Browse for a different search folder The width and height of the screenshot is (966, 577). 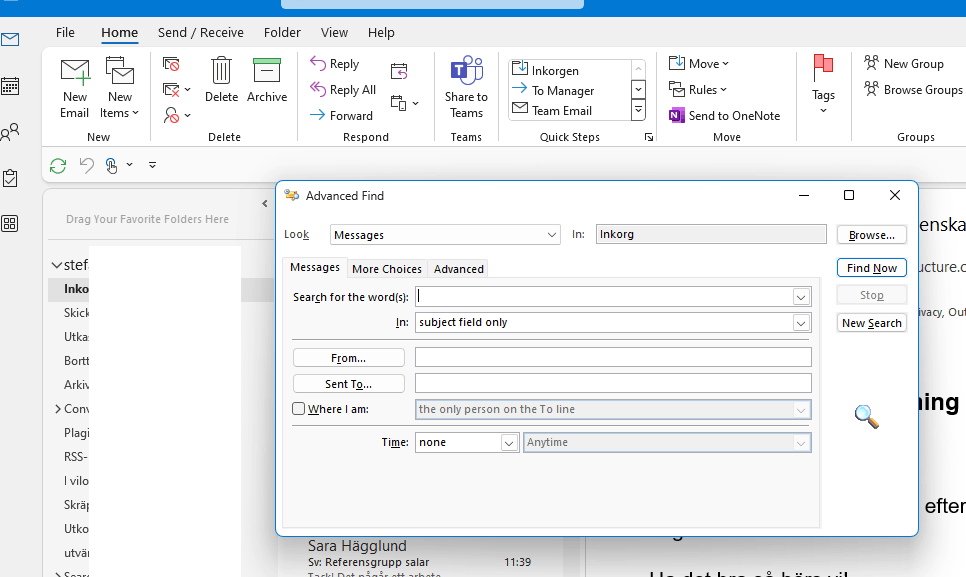click(x=871, y=234)
